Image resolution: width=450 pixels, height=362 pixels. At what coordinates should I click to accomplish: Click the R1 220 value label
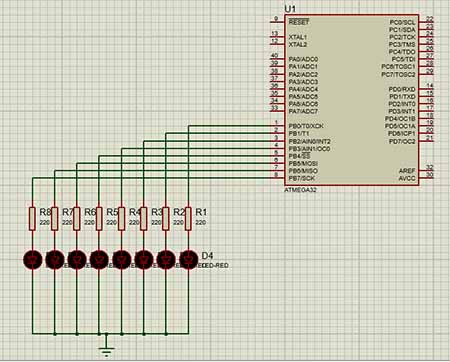[x=200, y=222]
